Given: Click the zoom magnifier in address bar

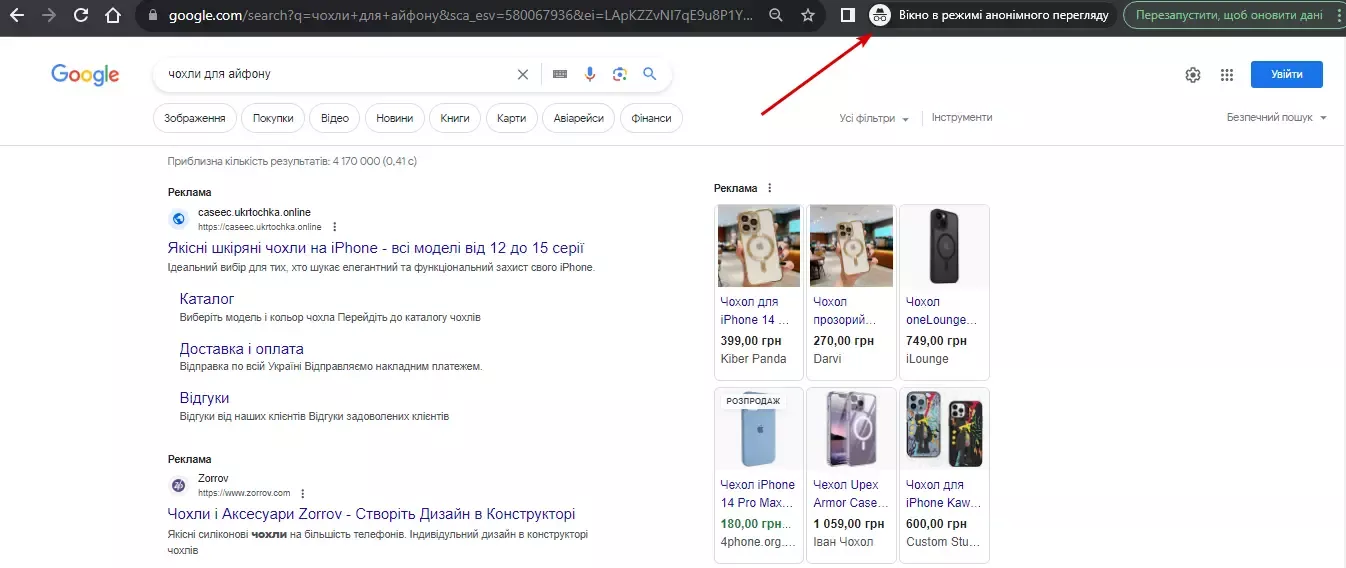Looking at the screenshot, I should [x=776, y=16].
